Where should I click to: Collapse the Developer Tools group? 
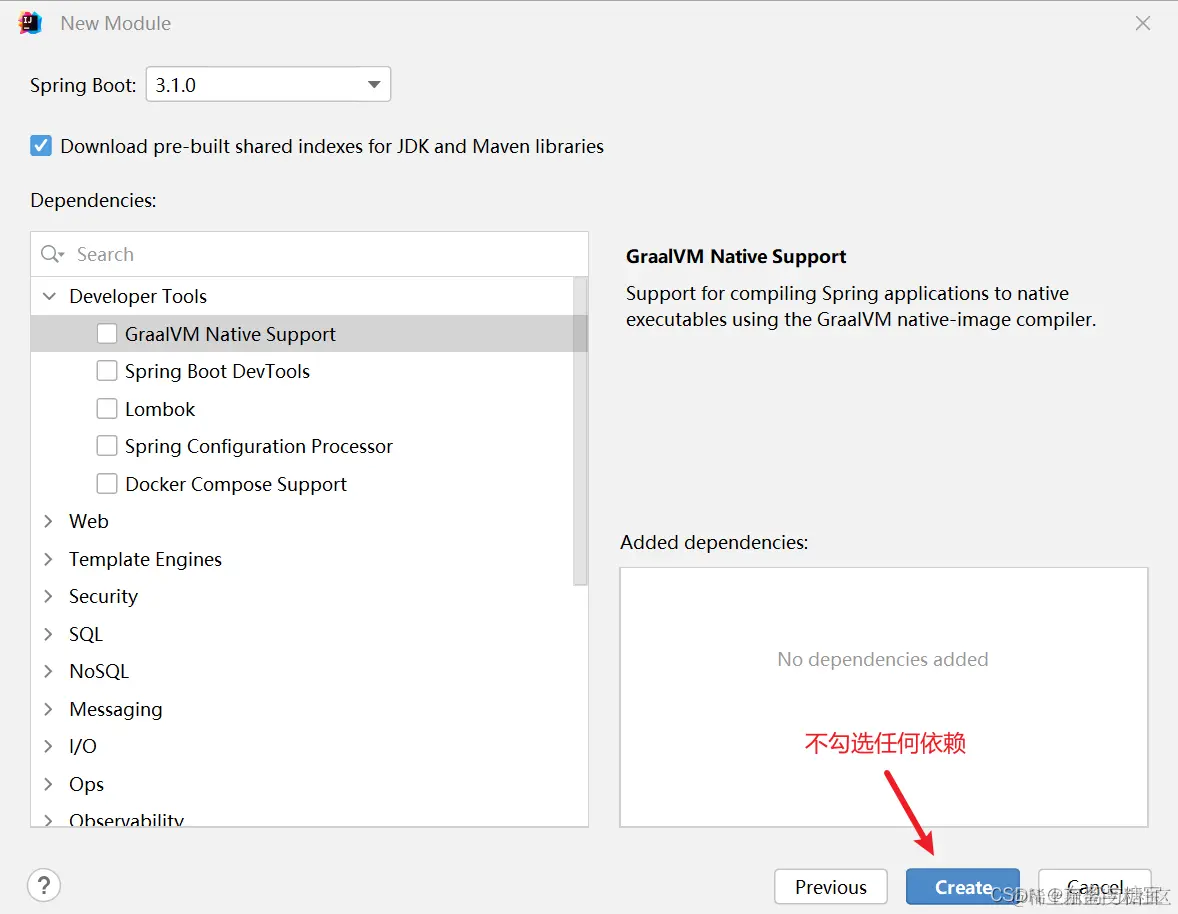[x=49, y=296]
